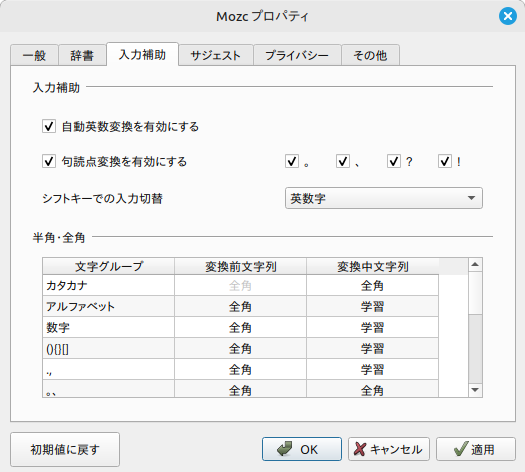This screenshot has height=472, width=525.
Task: Click 初期値に戻す to reset defaults
Action: coord(65,449)
